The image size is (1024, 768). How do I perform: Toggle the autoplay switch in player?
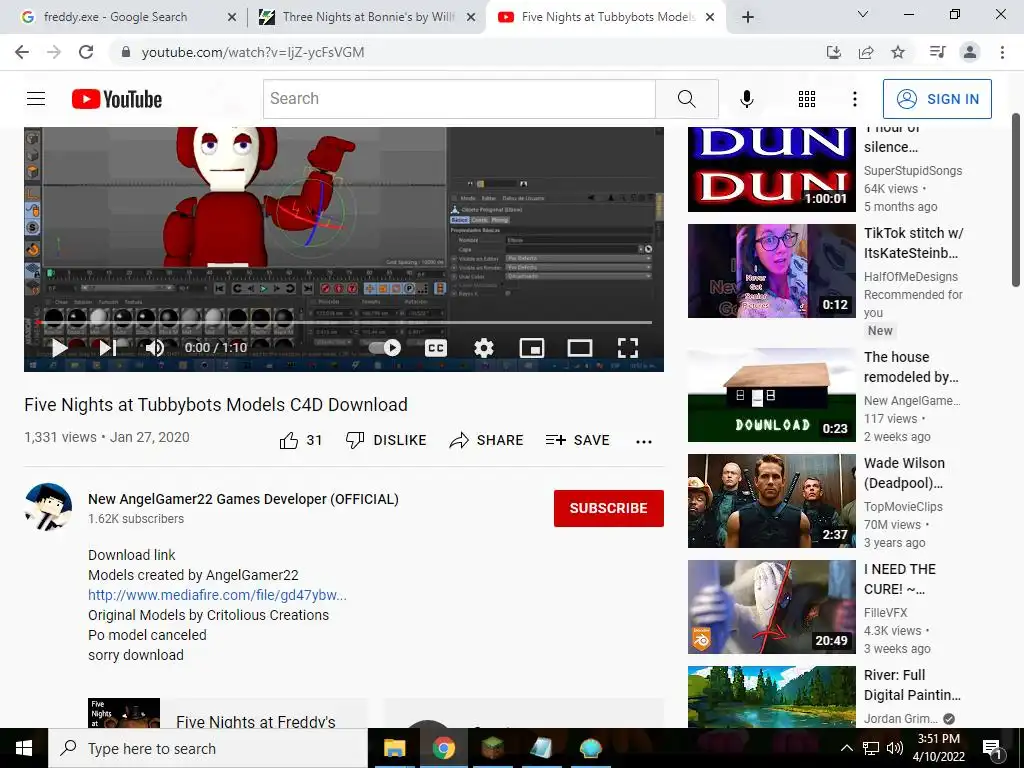coord(385,347)
